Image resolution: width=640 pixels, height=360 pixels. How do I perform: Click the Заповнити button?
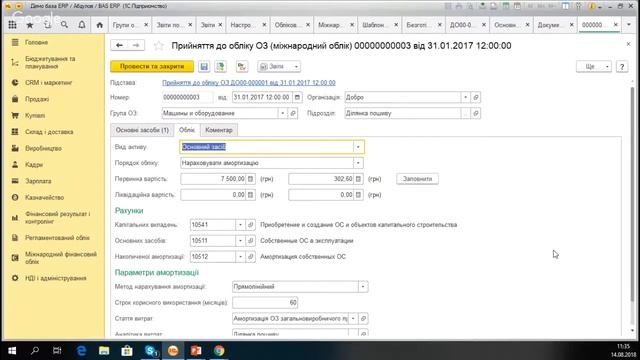(417, 179)
